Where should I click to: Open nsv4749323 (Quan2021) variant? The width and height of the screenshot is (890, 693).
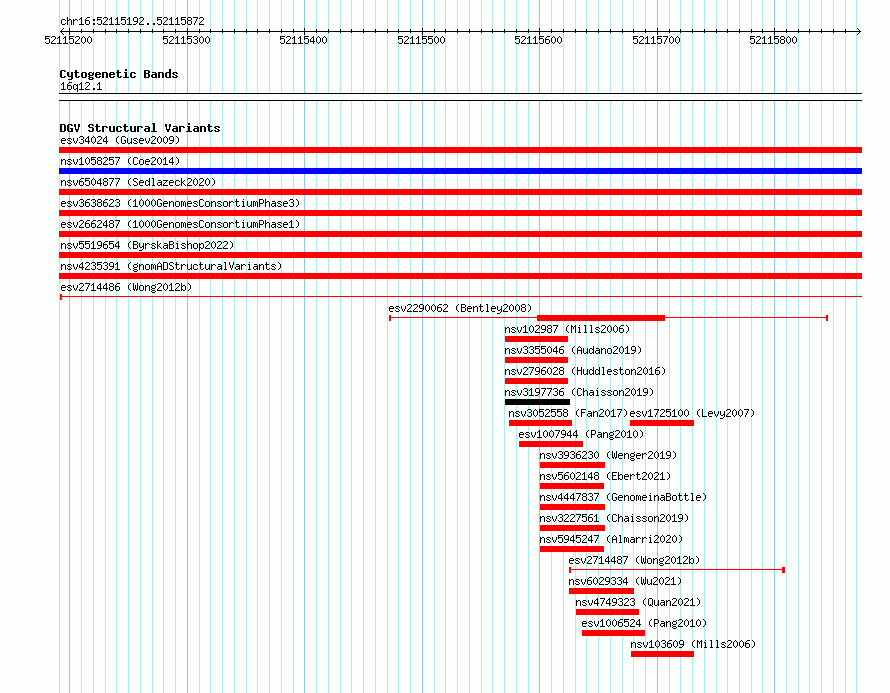pyautogui.click(x=638, y=602)
